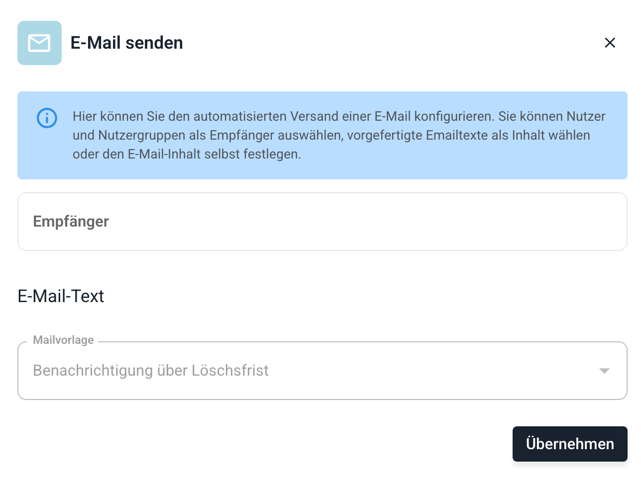644x478 pixels.
Task: Open the Mailvorlage template combo box
Action: coord(322,371)
